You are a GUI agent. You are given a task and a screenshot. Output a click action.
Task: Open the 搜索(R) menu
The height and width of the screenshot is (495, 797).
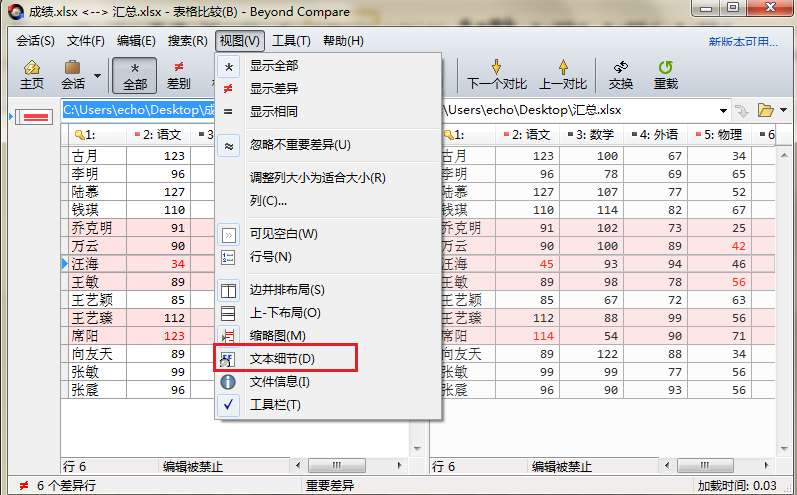point(188,41)
